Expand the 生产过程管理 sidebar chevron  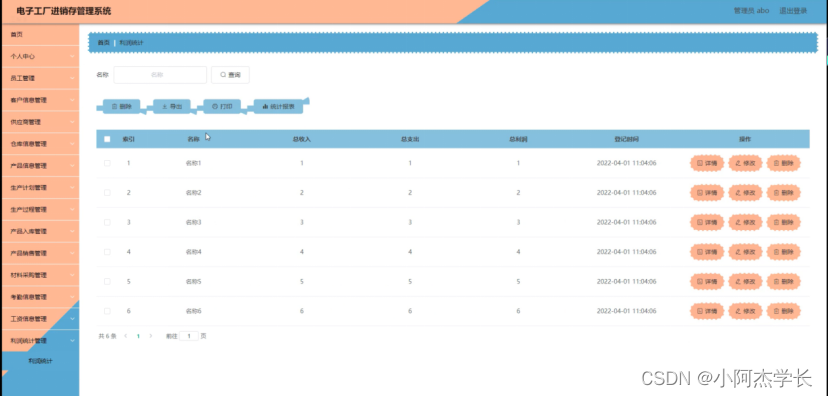(x=72, y=210)
